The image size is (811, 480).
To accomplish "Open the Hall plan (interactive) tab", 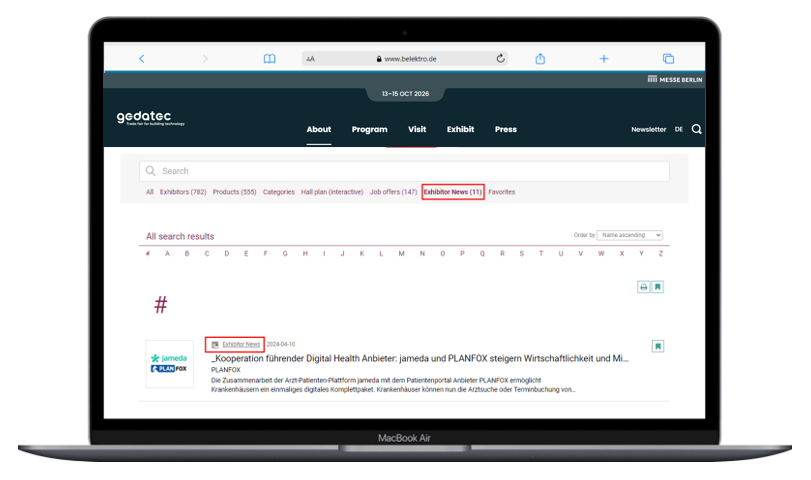I will tap(332, 192).
